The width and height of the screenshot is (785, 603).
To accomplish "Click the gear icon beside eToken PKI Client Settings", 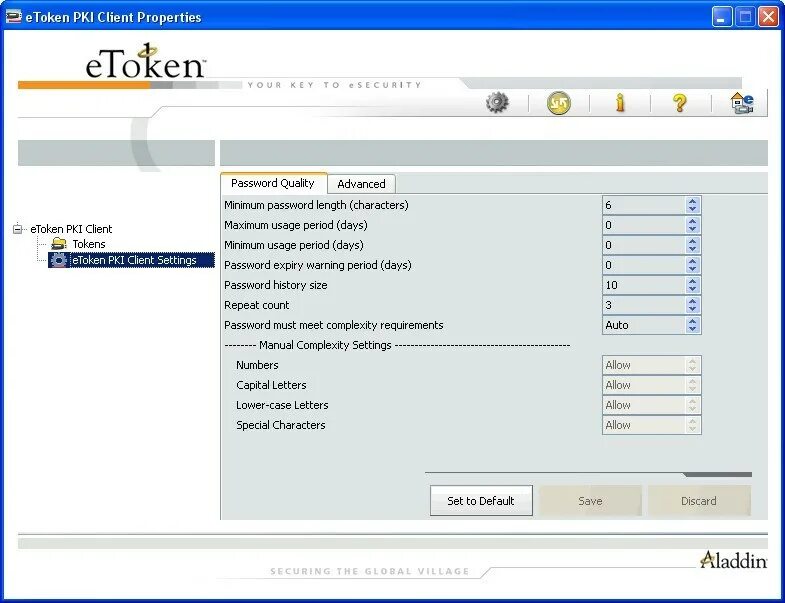I will tap(59, 260).
